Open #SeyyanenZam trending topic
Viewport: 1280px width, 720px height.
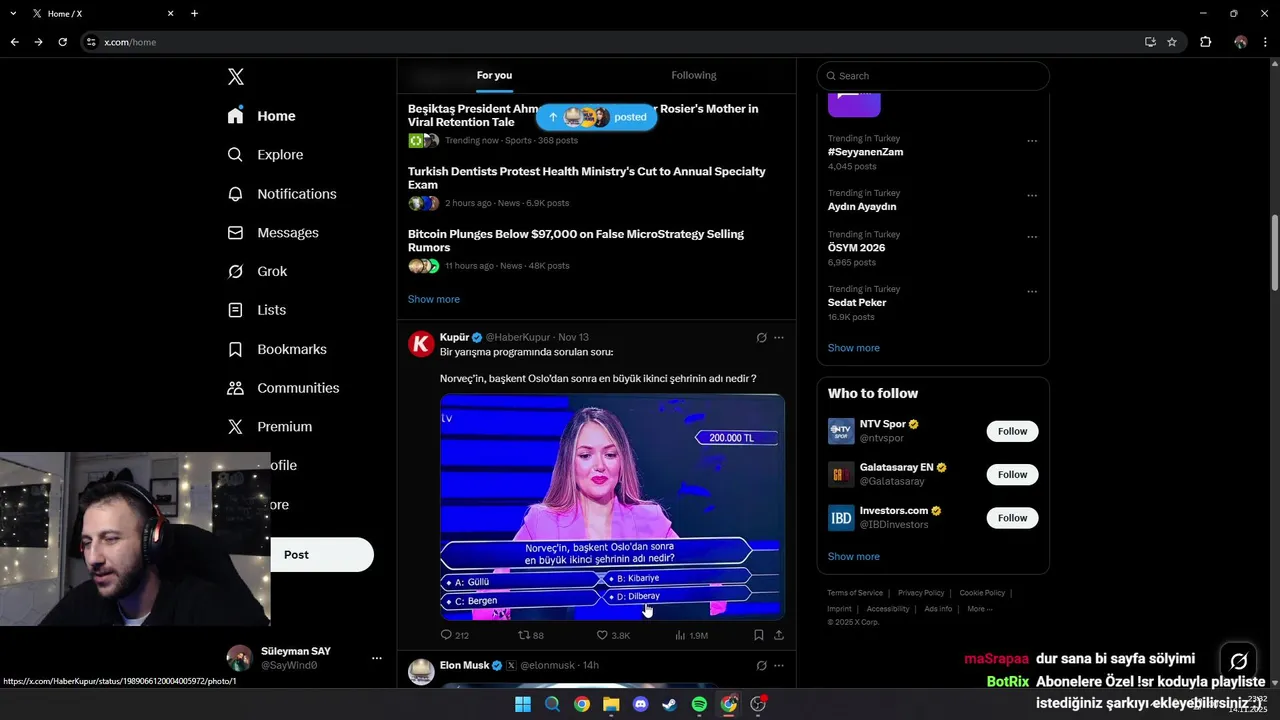865,152
